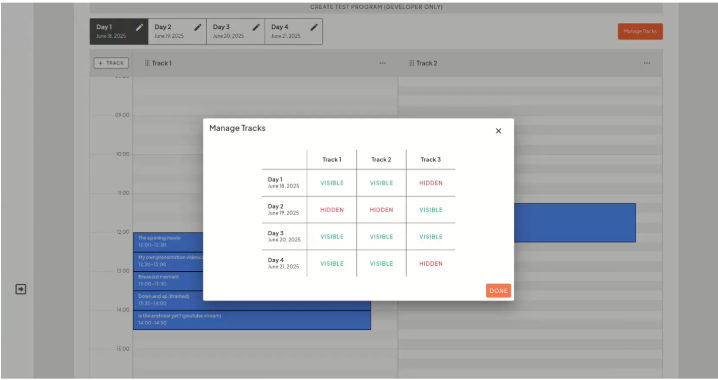Switch to the Day 2 tab
The height and width of the screenshot is (380, 718).
click(177, 31)
